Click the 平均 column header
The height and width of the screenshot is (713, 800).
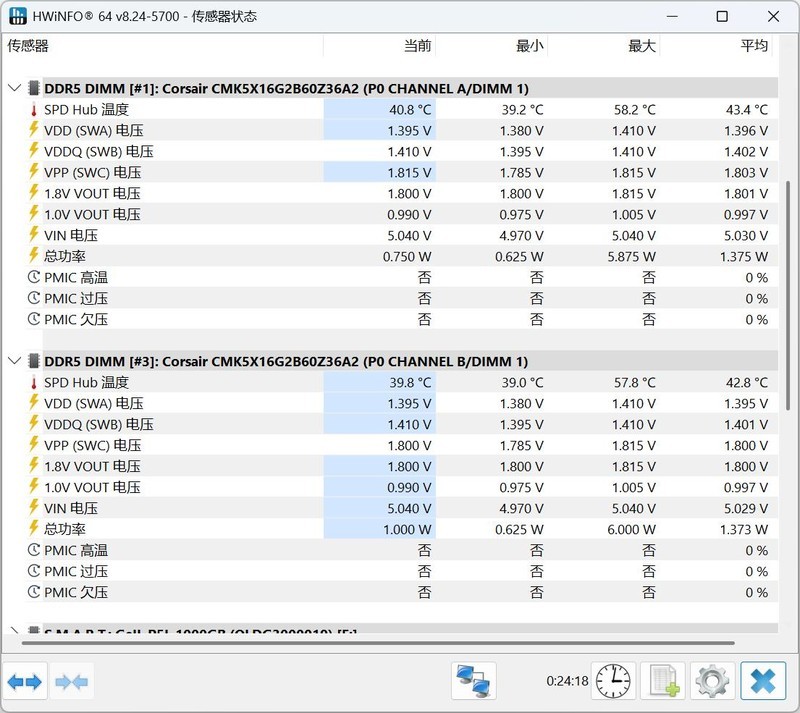click(754, 46)
